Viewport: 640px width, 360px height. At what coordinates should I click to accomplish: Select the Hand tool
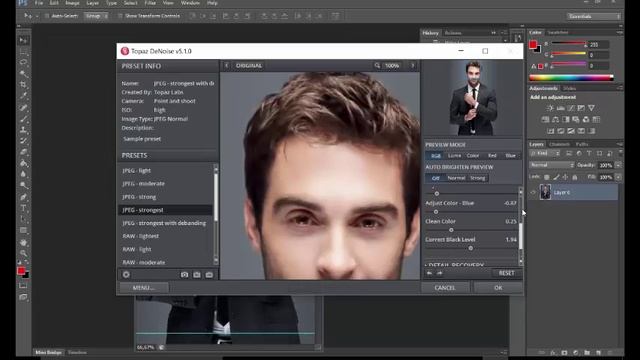[x=23, y=242]
